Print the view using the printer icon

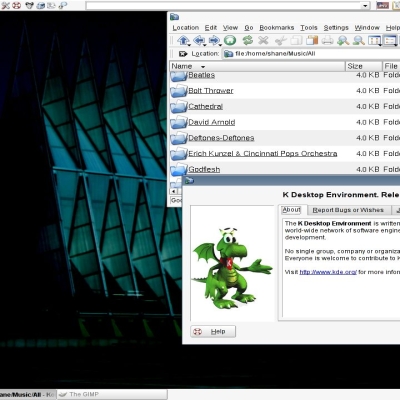[327, 41]
